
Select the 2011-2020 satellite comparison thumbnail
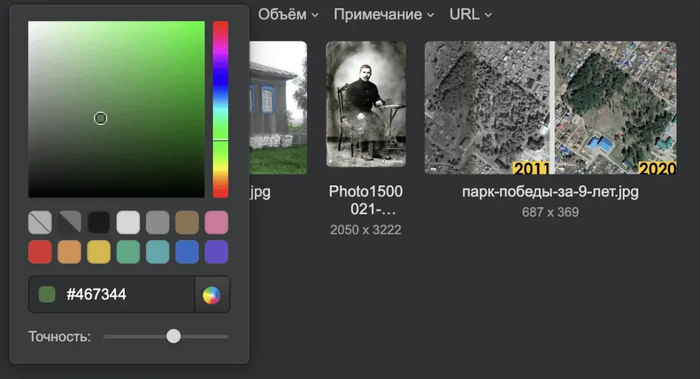tap(550, 108)
